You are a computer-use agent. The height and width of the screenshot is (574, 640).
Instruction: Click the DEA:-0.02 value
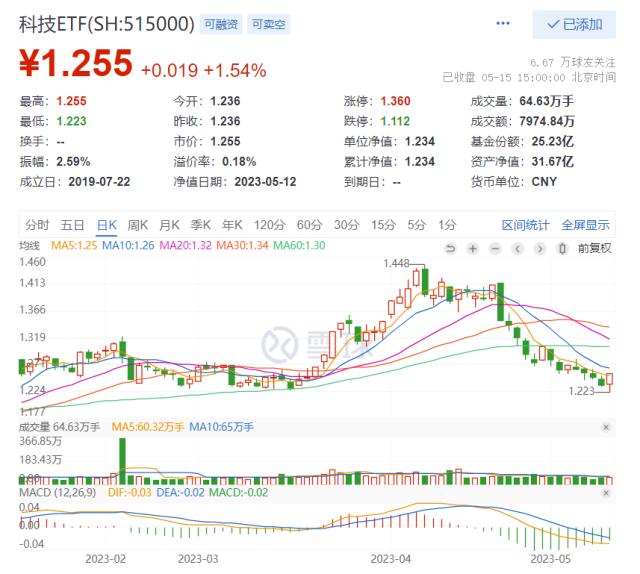point(180,492)
